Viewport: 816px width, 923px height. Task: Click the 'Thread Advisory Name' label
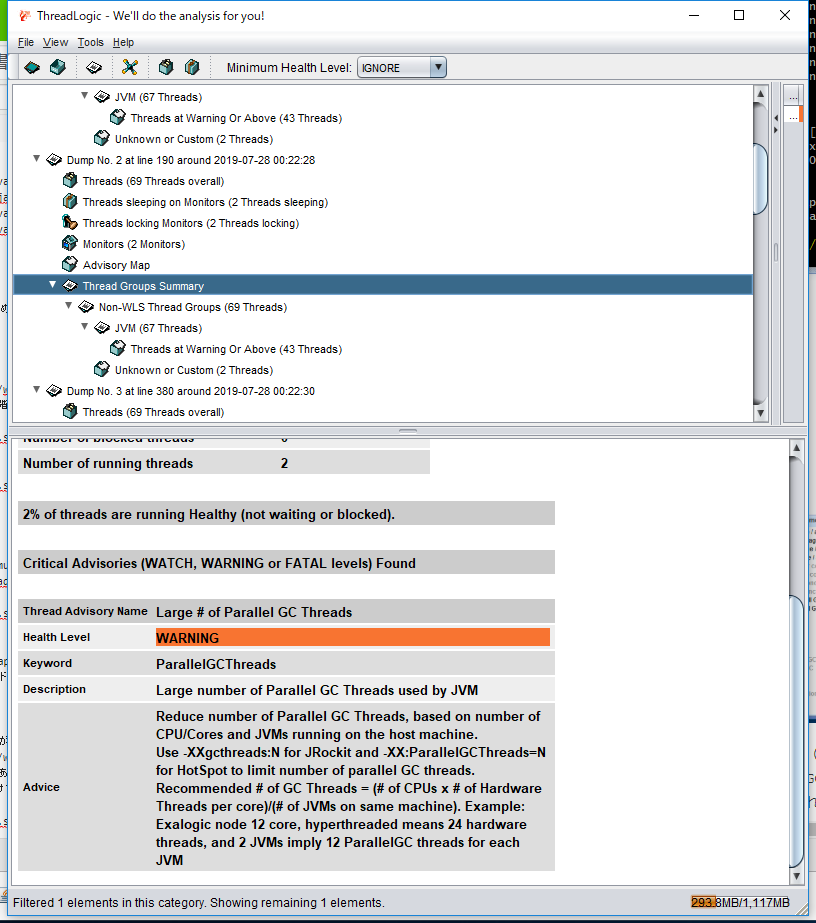click(x=85, y=611)
